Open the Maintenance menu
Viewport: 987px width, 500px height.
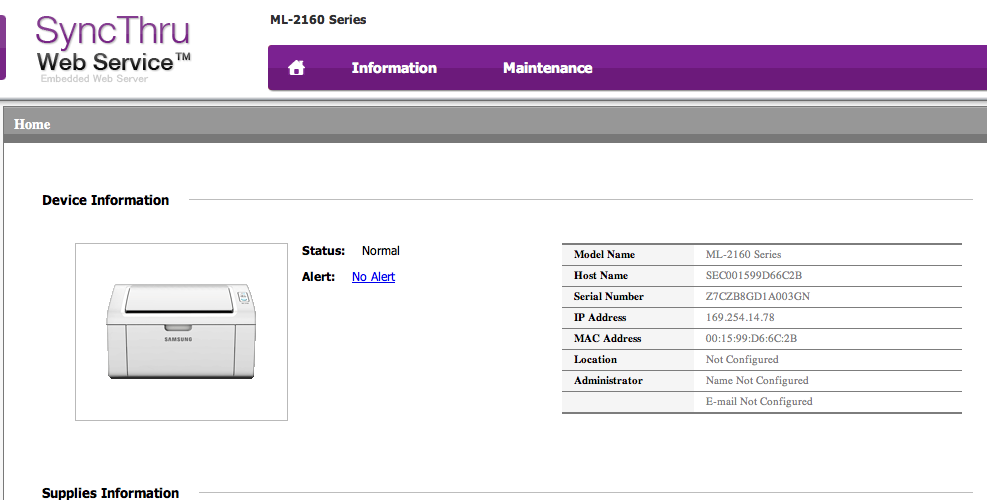(x=548, y=68)
